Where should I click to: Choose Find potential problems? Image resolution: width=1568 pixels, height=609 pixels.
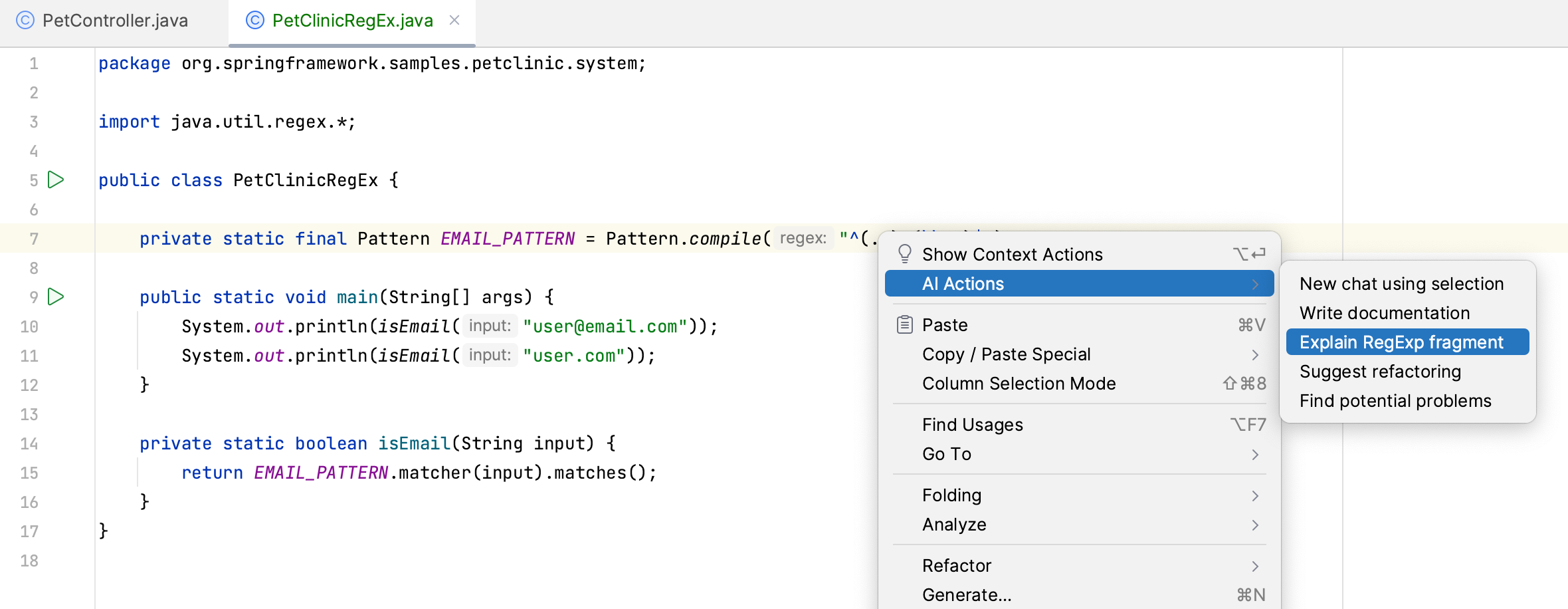tap(1407, 400)
